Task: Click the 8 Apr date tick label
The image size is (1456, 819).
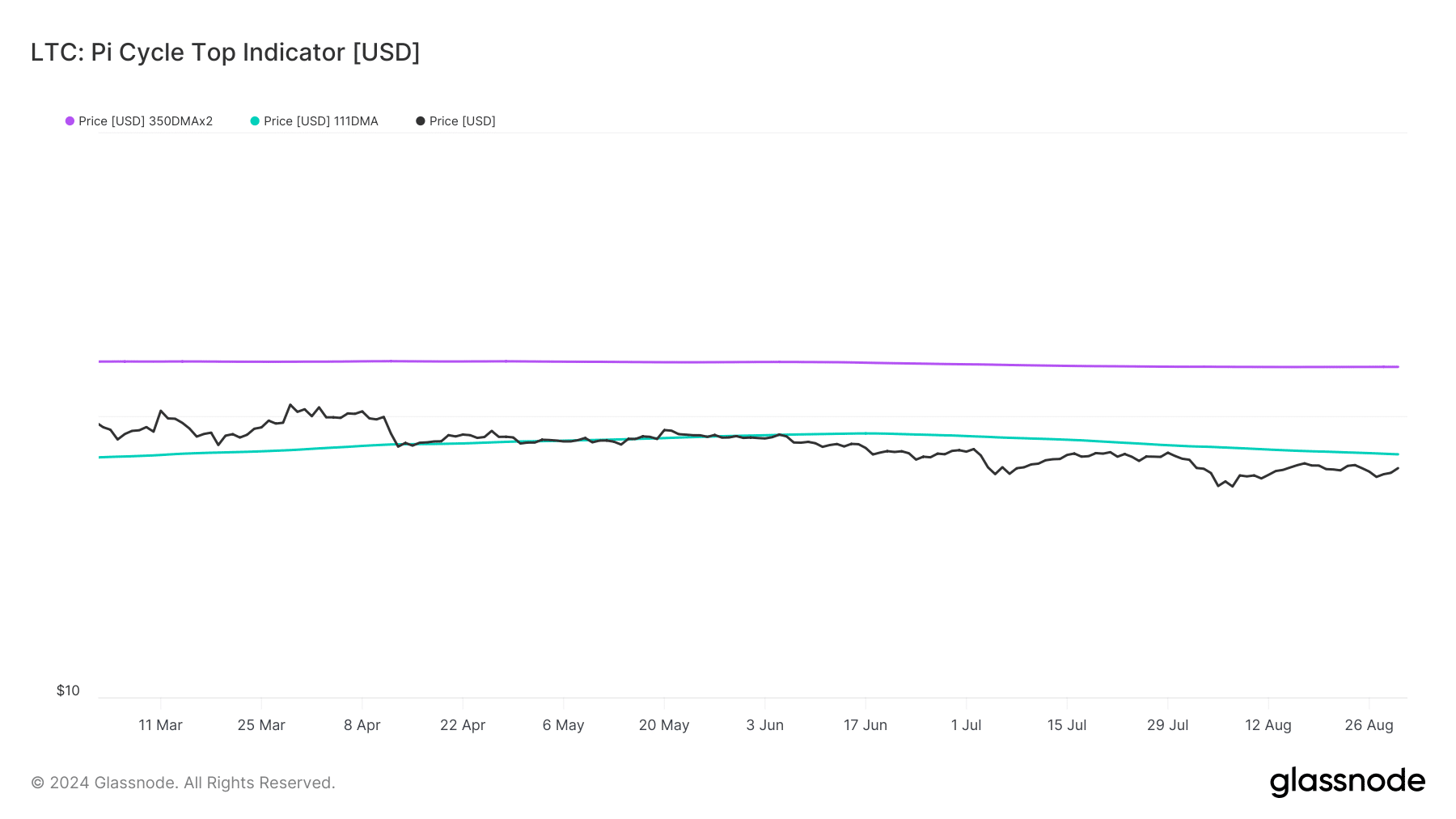Action: (x=362, y=725)
